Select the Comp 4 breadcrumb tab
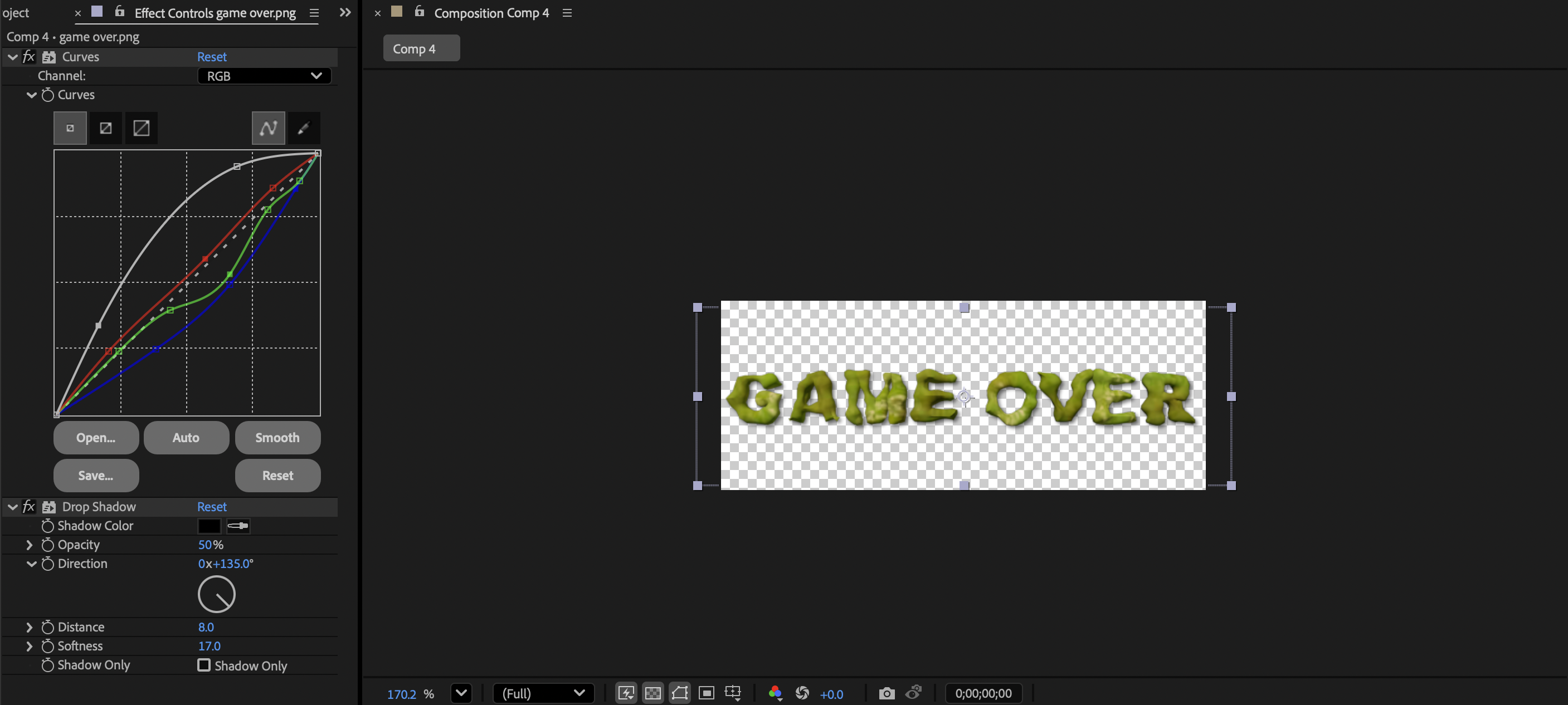 (421, 48)
